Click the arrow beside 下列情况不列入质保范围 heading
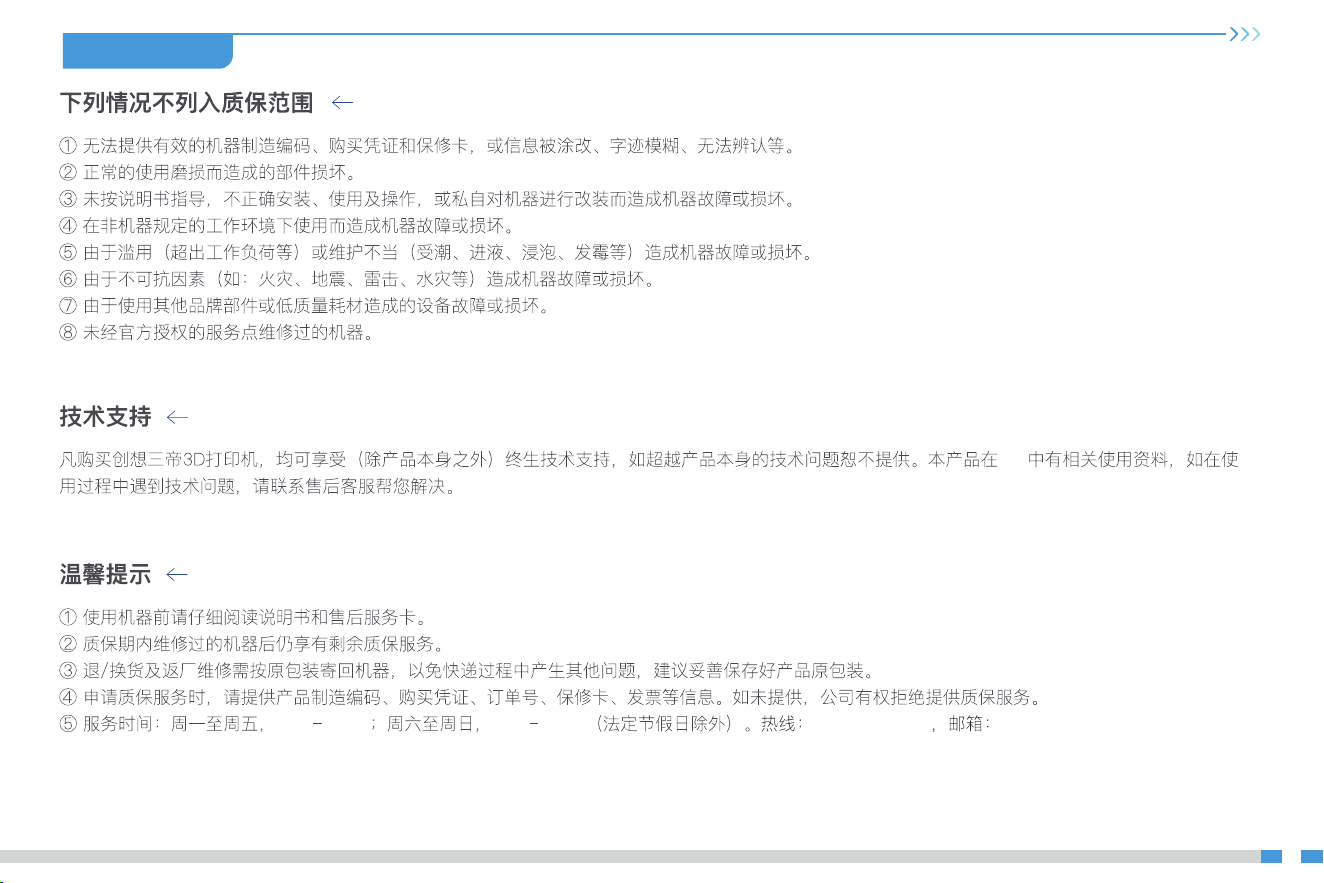The height and width of the screenshot is (883, 1324). (x=342, y=102)
